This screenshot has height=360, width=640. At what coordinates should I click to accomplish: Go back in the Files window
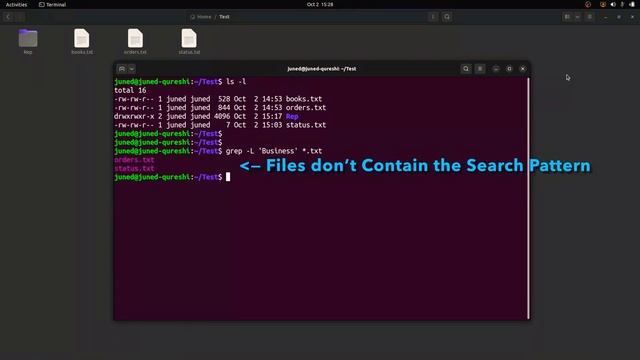click(x=8, y=17)
